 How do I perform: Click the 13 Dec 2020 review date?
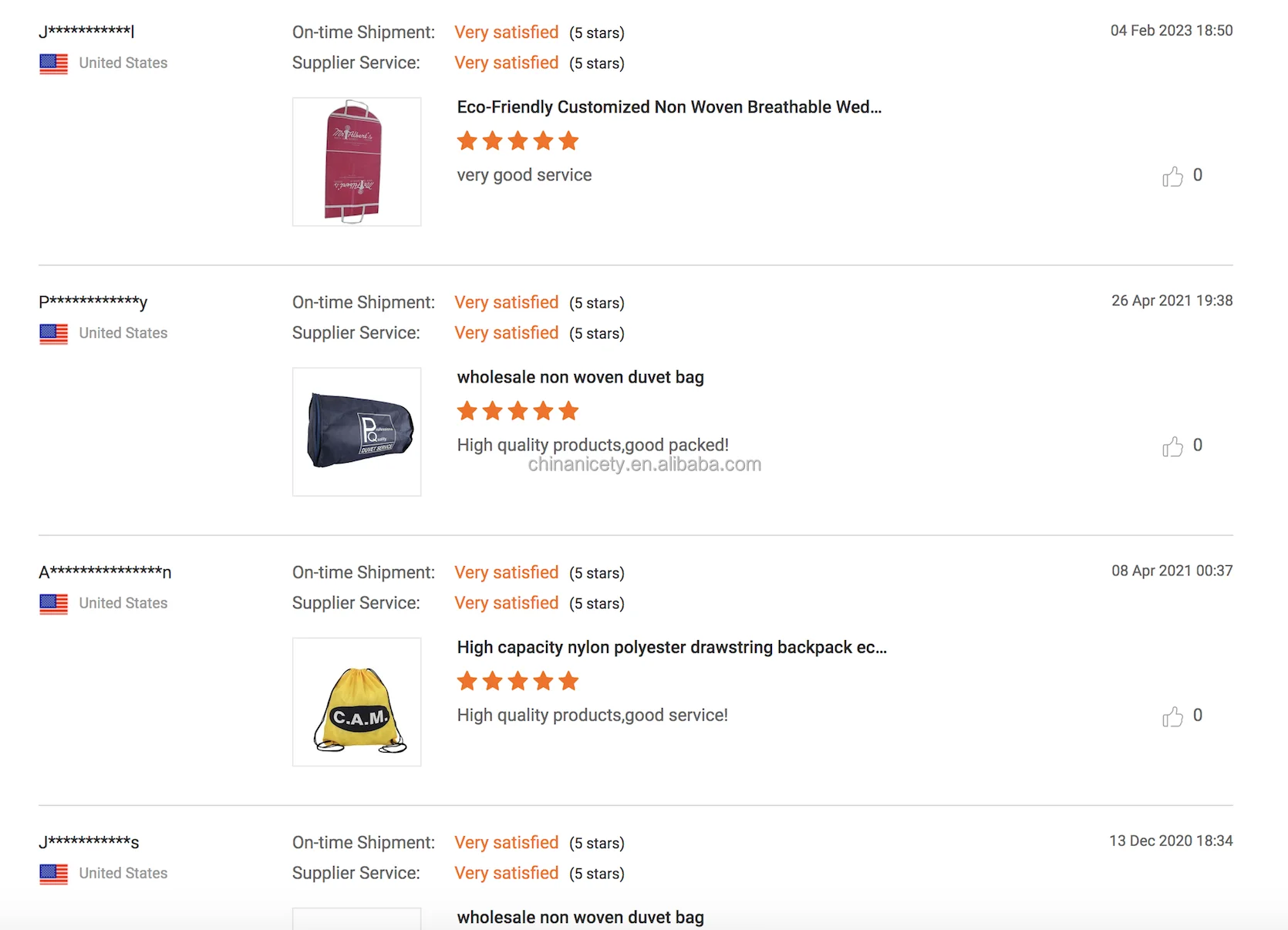(x=1171, y=841)
